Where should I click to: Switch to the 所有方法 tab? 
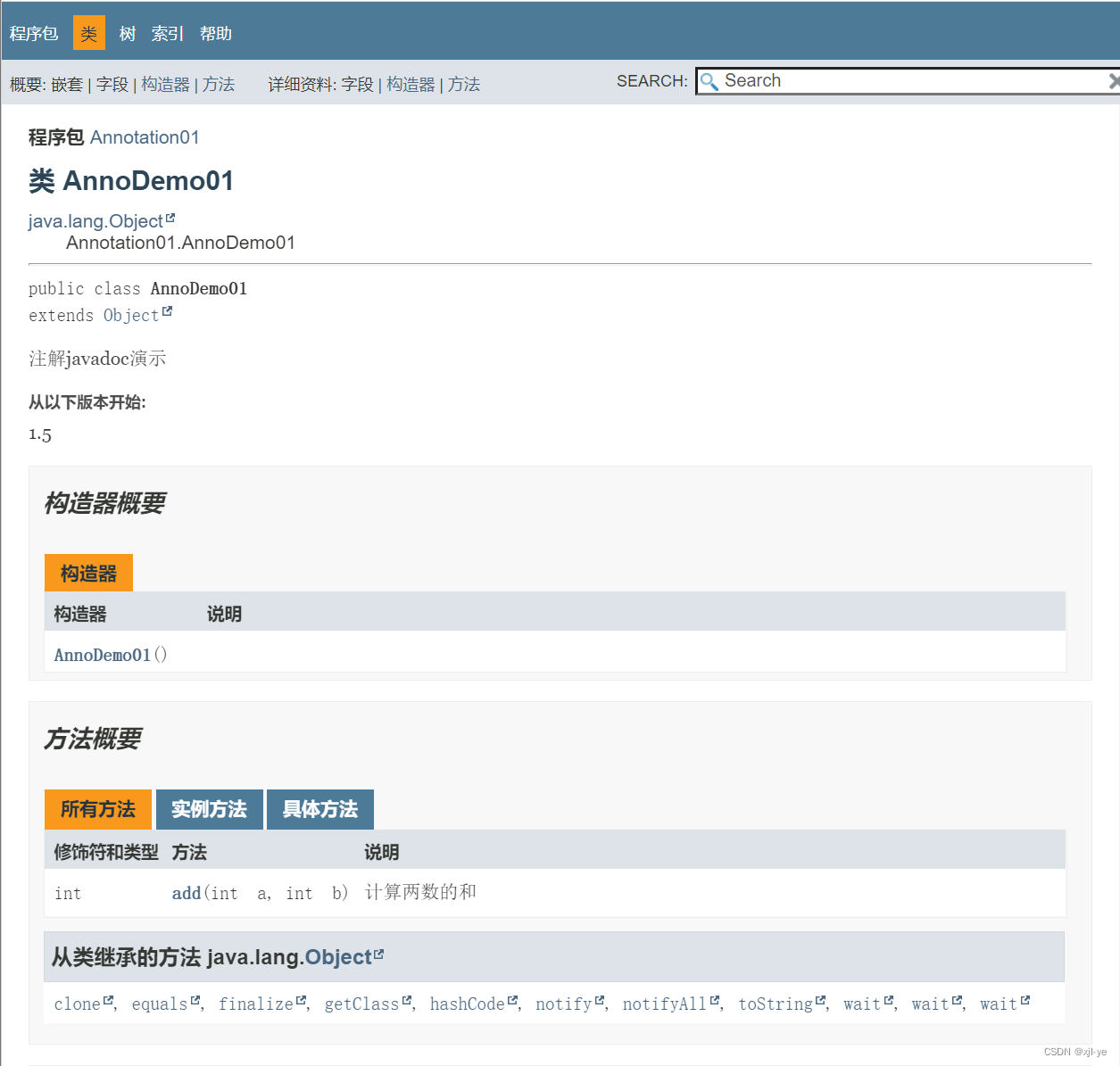tap(98, 809)
